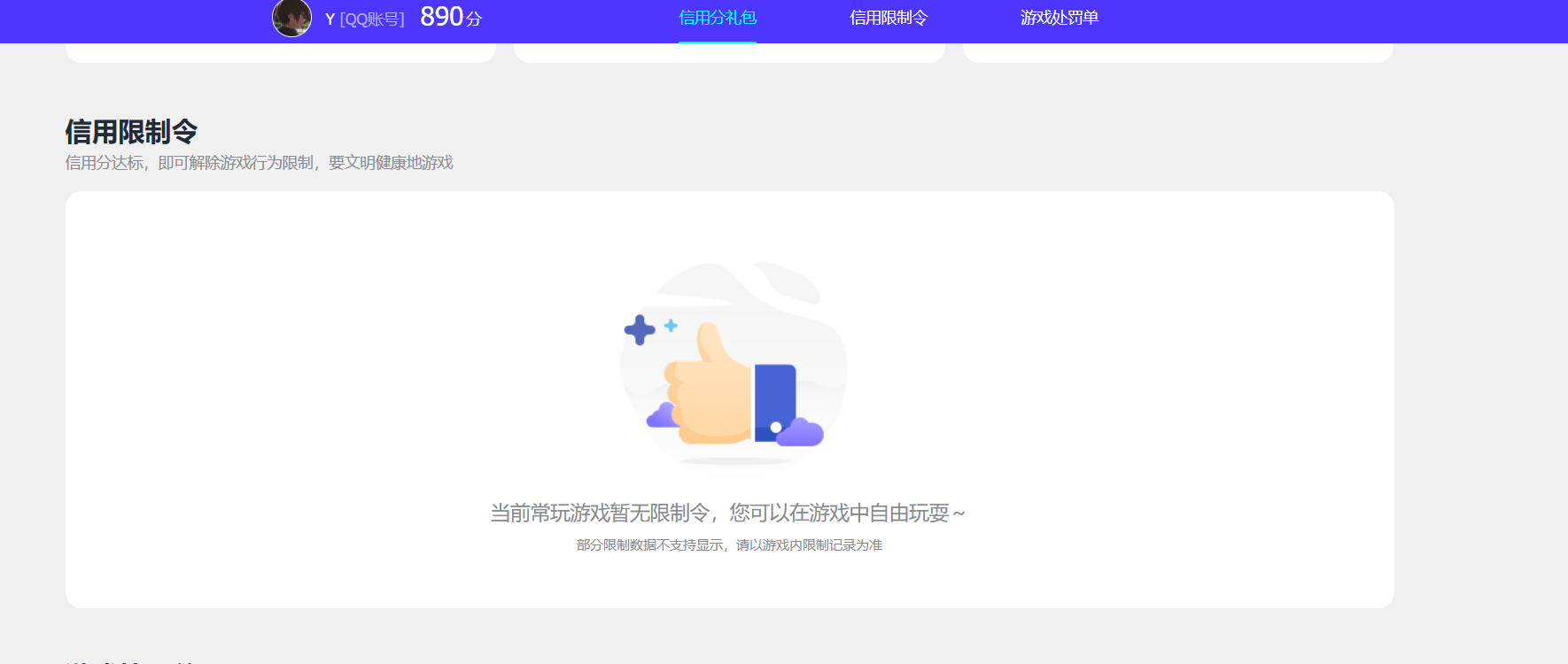
Task: Open the 游戏处罚单 tab
Action: point(1060,18)
